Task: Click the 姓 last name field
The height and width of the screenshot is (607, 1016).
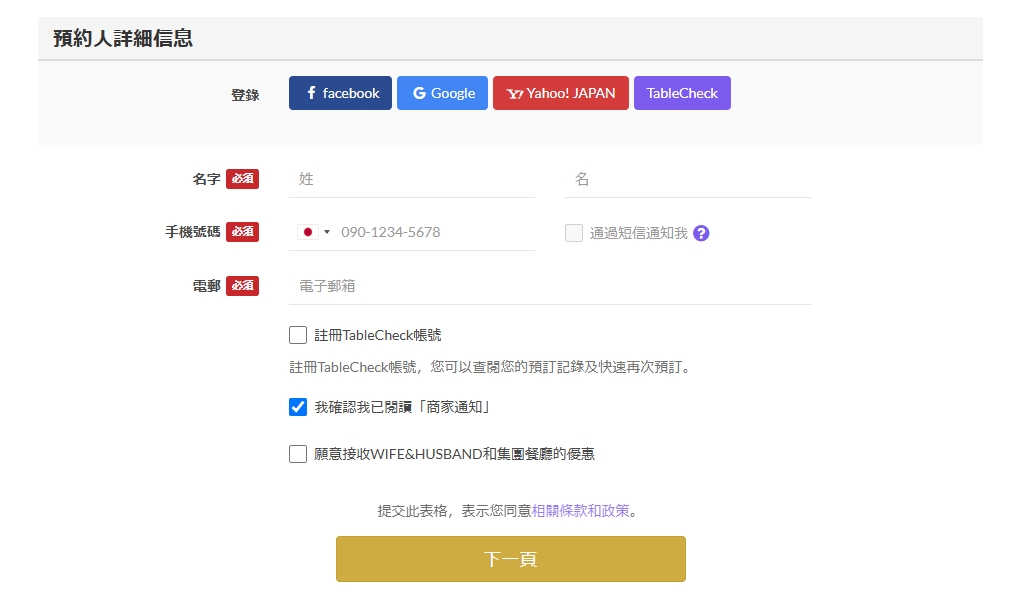Action: coord(411,179)
